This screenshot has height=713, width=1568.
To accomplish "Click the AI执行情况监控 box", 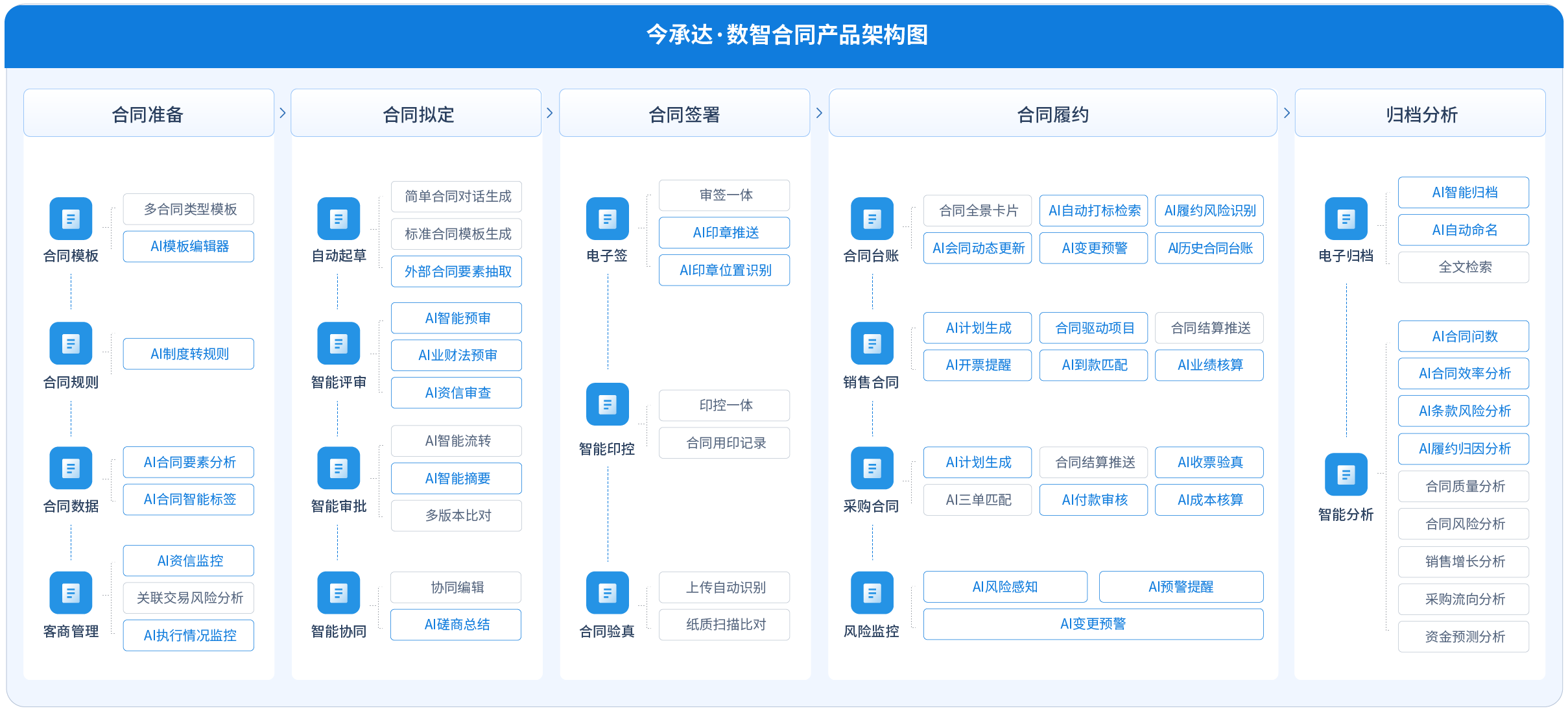I will coord(189,635).
